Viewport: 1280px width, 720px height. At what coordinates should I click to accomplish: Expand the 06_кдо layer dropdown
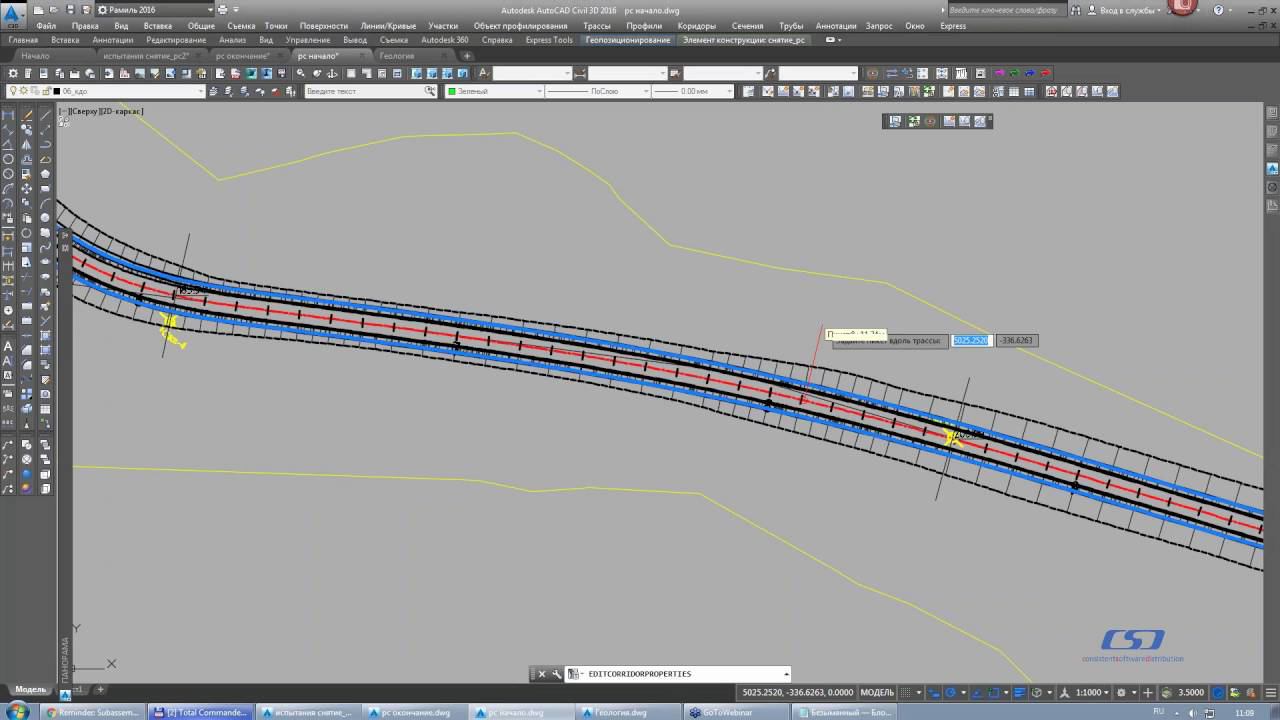[x=200, y=92]
